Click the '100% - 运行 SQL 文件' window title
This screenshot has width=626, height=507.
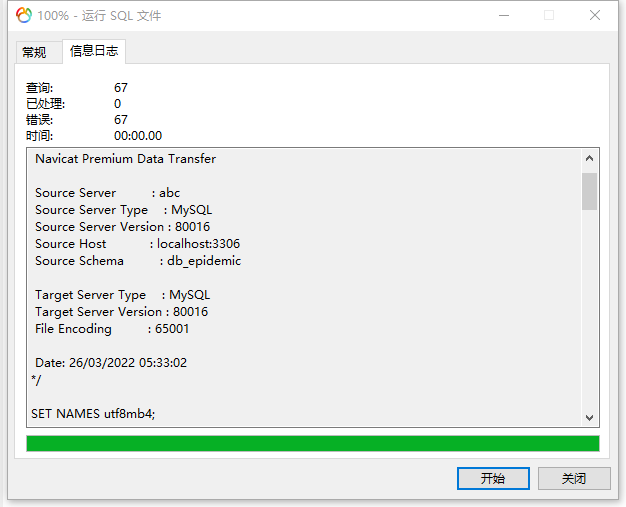coord(99,16)
